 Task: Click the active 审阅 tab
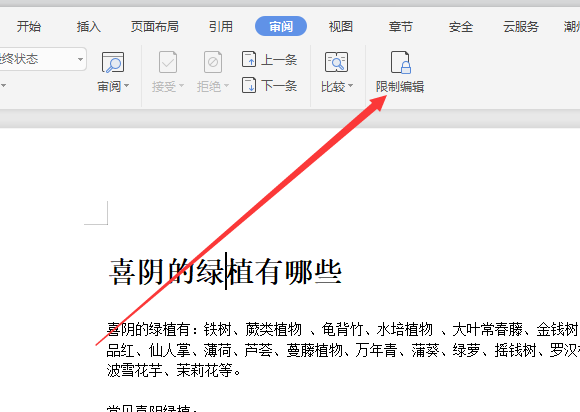281,26
